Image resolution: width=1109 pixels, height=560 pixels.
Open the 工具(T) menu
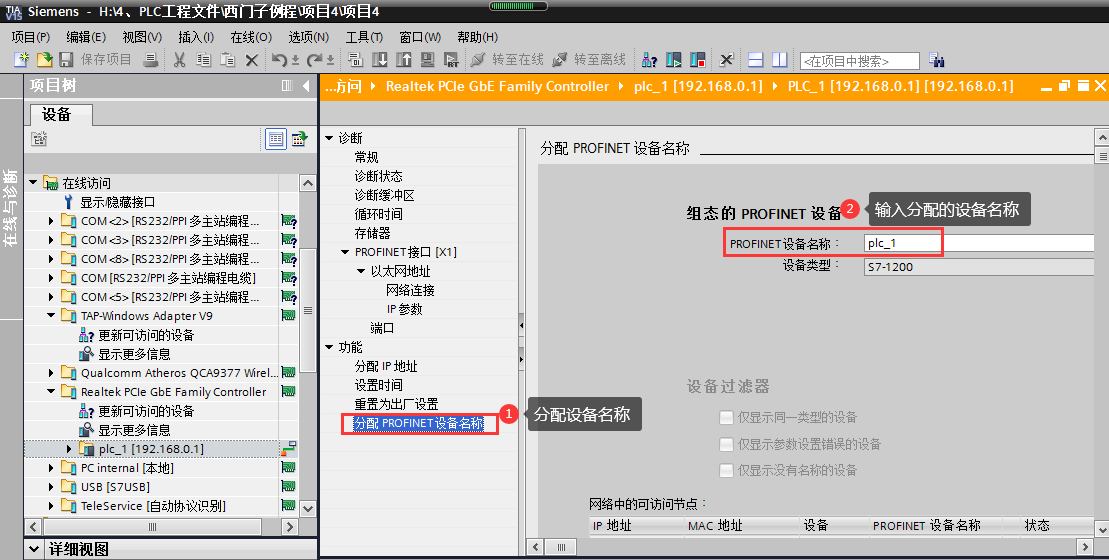pyautogui.click(x=364, y=37)
